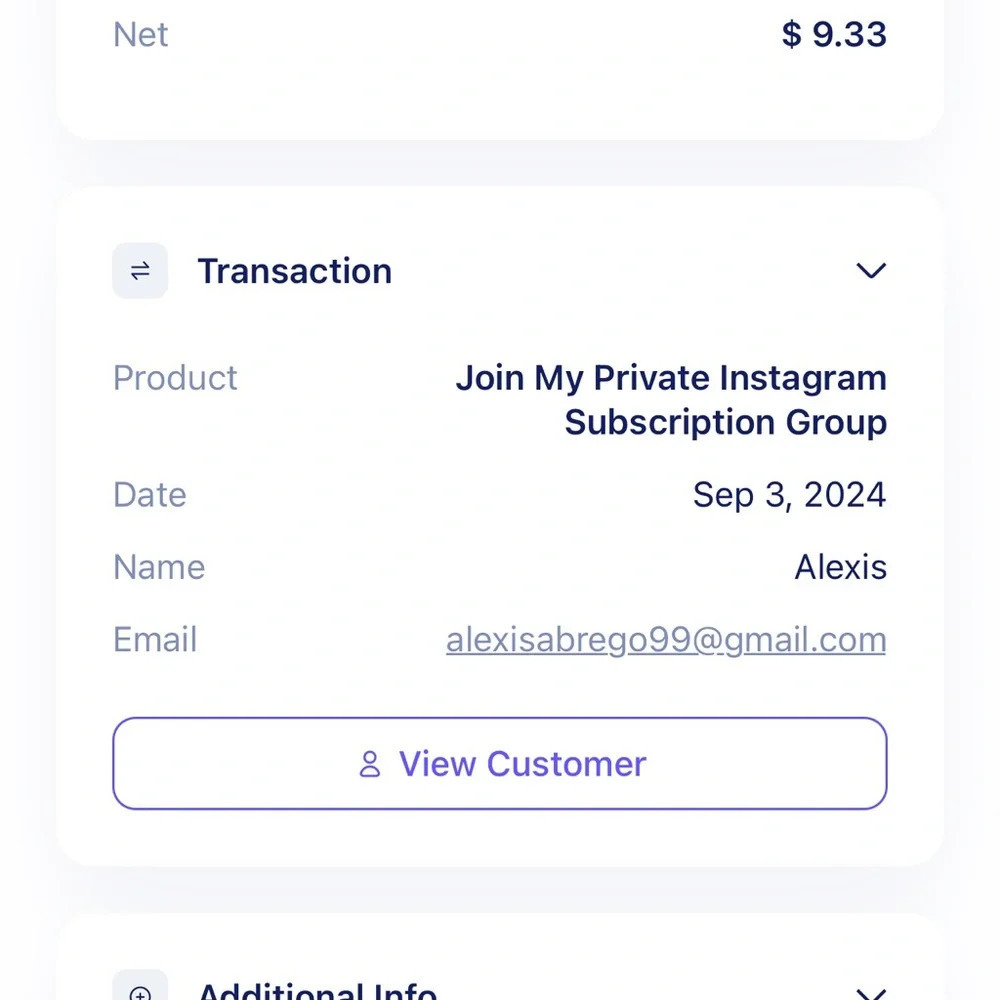Open the View Customer button
The width and height of the screenshot is (1000, 1000).
tap(499, 763)
